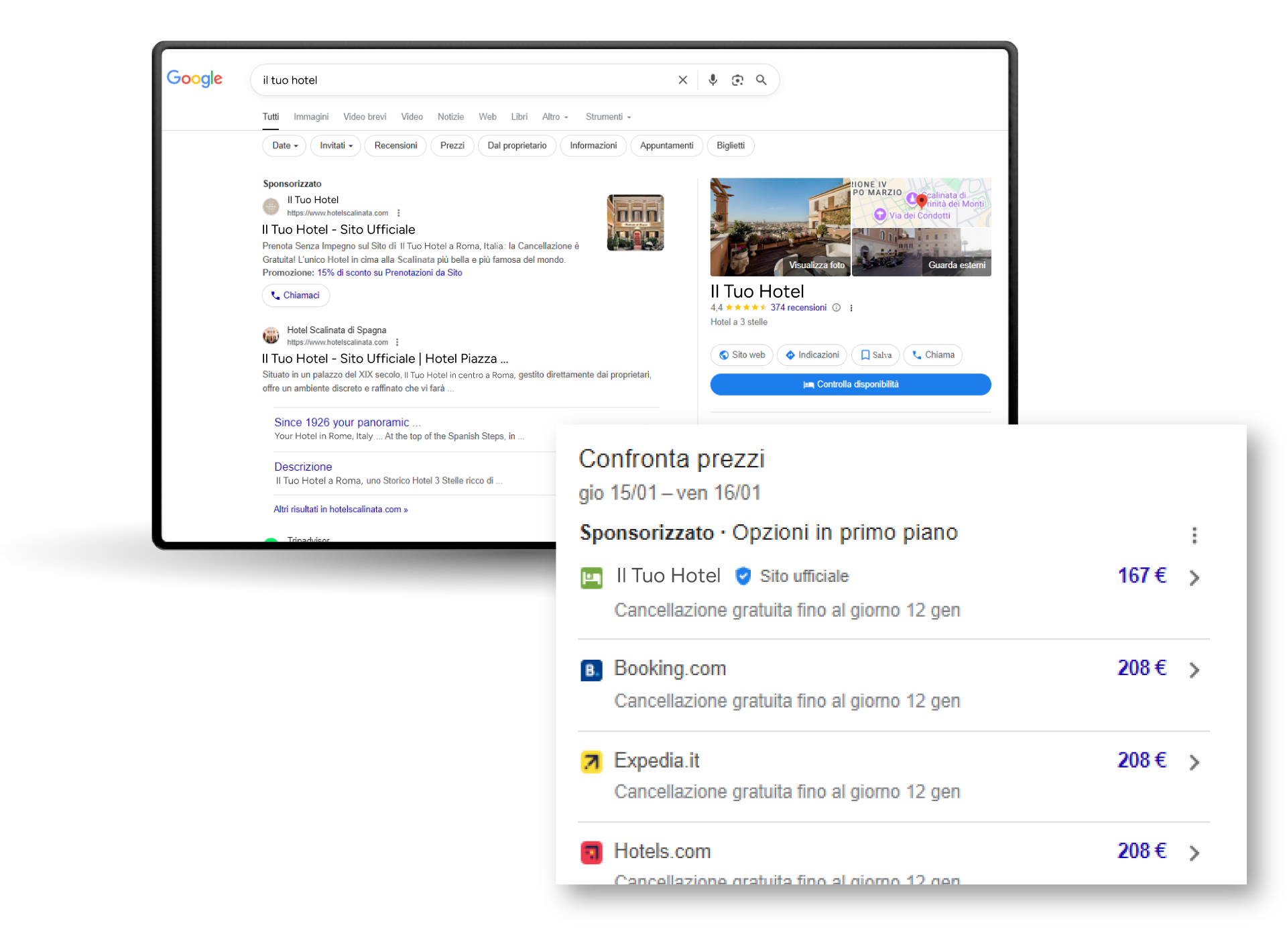Click info icon beside 374 recensioni
This screenshot has height=952, width=1287.
point(837,308)
